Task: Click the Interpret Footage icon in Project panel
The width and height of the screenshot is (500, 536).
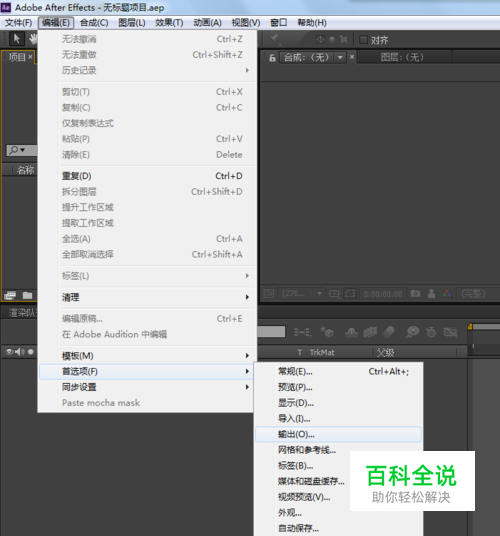Action: pos(10,295)
